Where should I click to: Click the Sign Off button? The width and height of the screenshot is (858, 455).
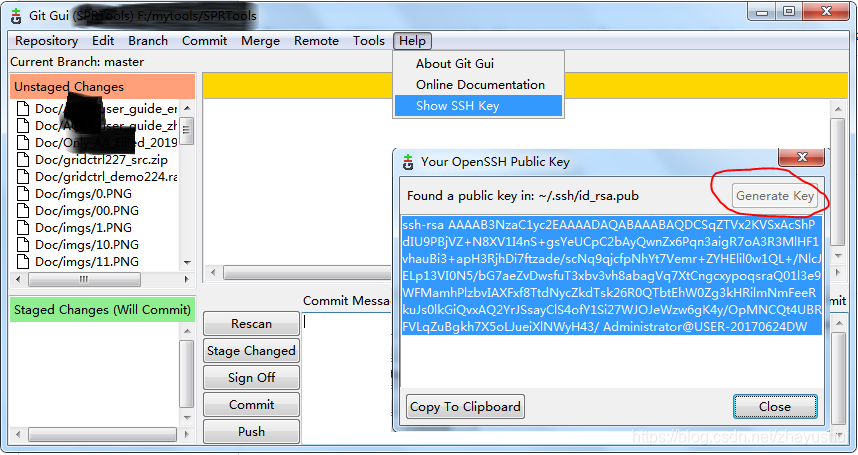251,378
